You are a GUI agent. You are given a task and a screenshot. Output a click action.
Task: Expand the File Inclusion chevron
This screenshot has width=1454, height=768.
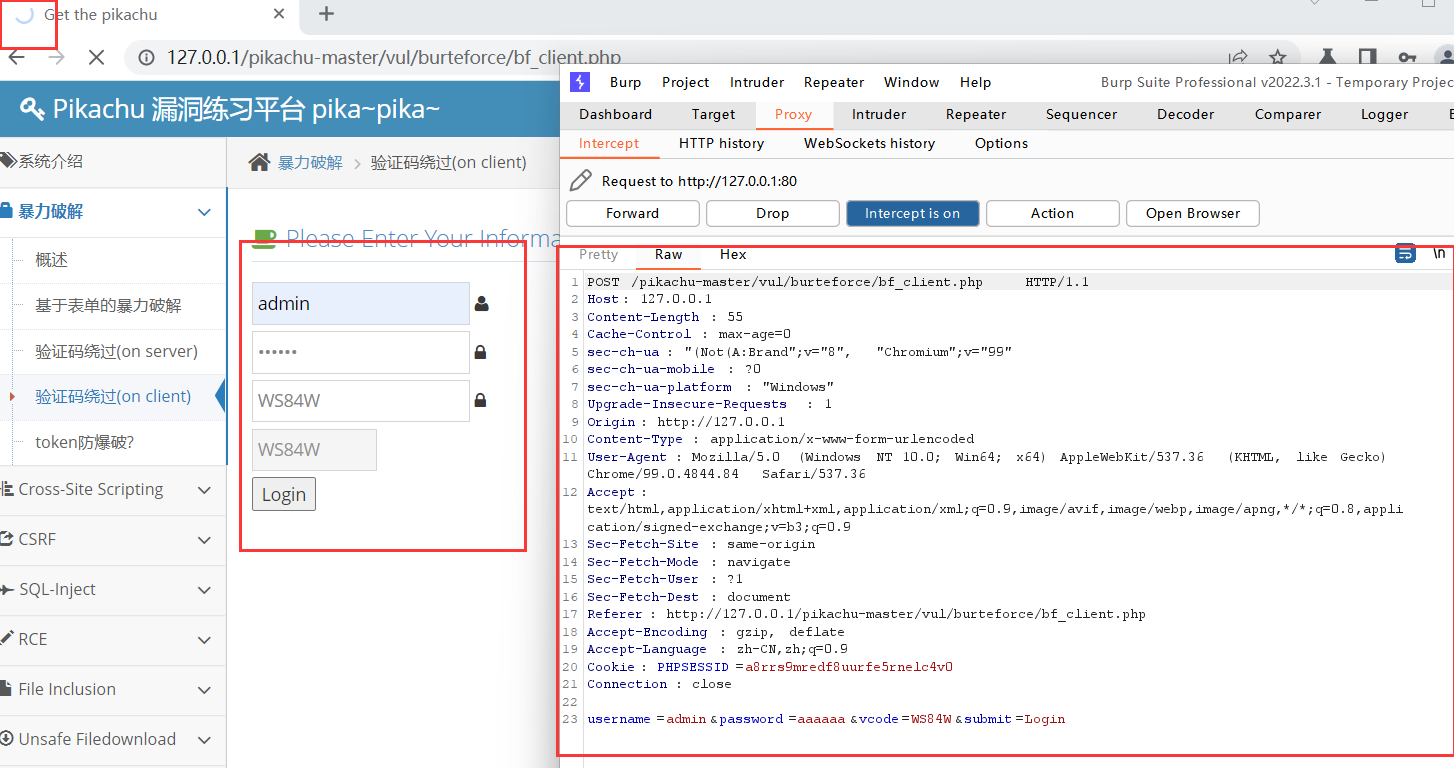point(204,690)
